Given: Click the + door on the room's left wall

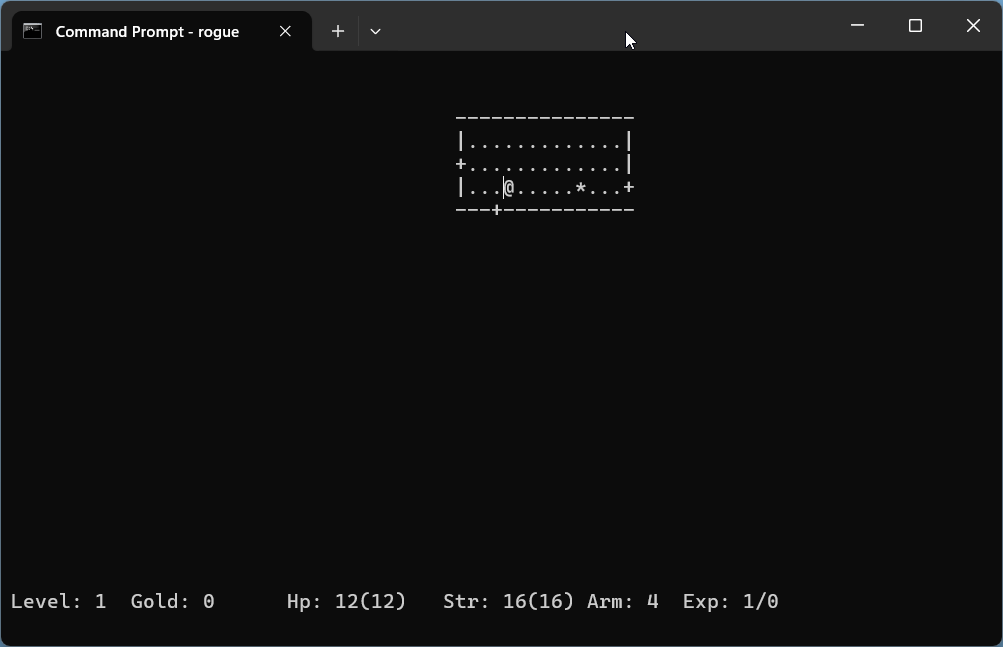Looking at the screenshot, I should pos(461,164).
